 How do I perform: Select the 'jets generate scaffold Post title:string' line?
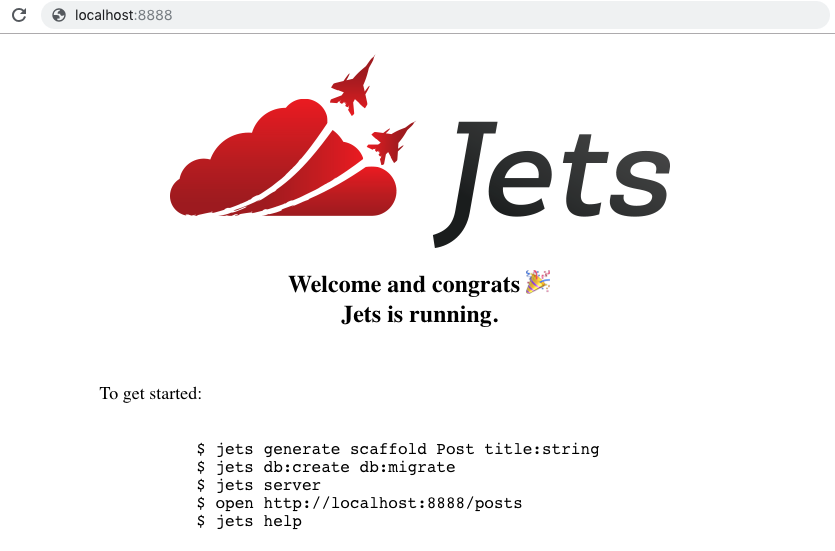(x=398, y=449)
